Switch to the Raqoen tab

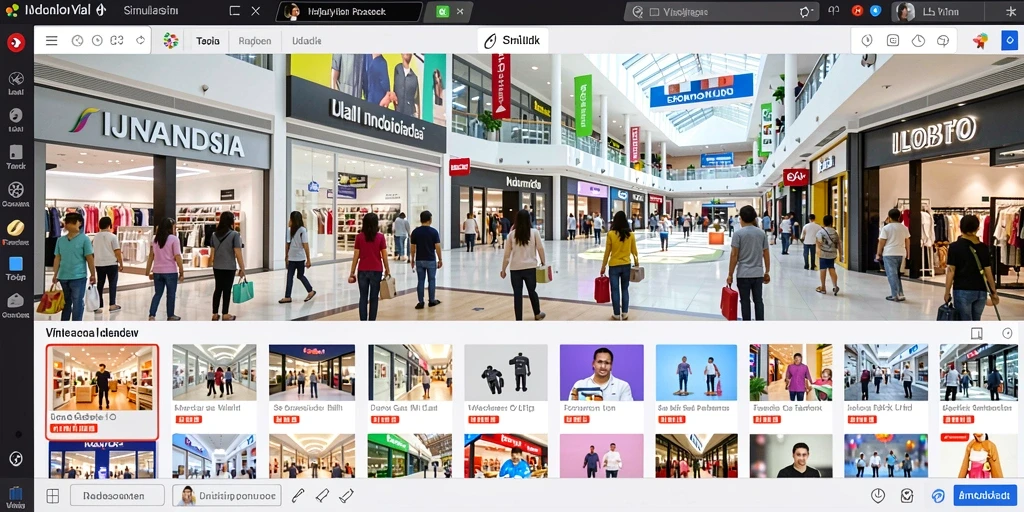coord(255,40)
